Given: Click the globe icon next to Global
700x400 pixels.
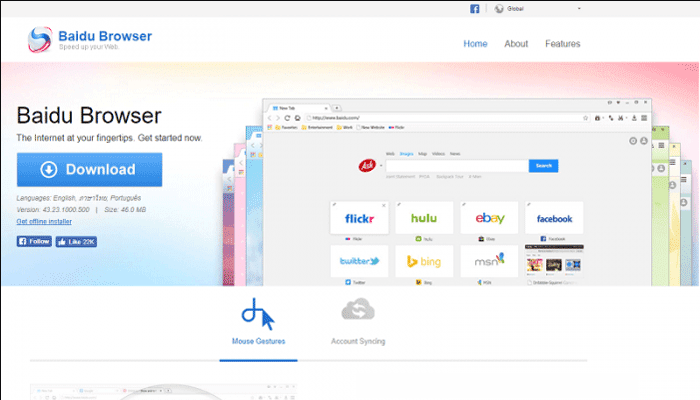Looking at the screenshot, I should [x=499, y=8].
